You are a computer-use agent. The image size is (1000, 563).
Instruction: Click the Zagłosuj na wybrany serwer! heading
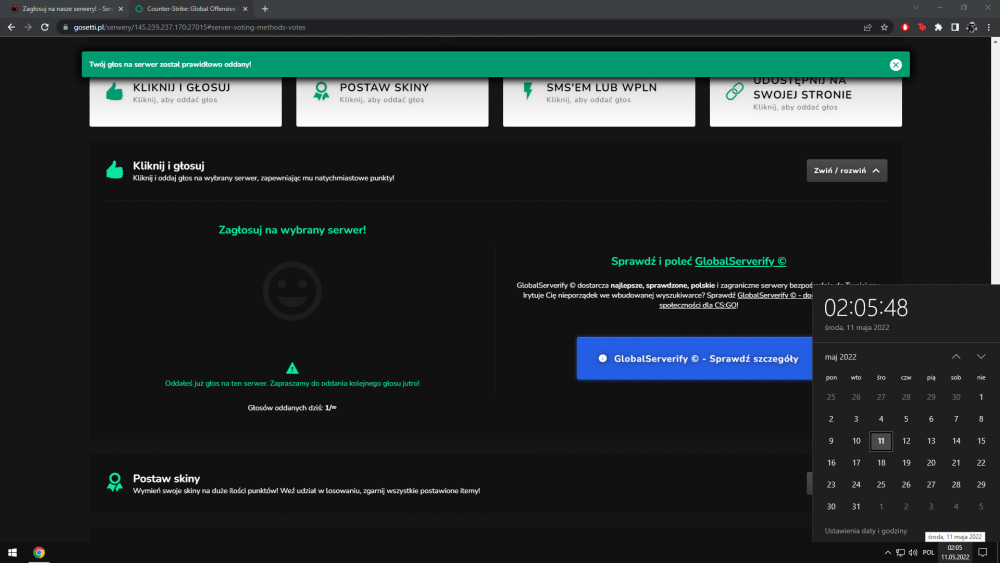[x=292, y=230]
